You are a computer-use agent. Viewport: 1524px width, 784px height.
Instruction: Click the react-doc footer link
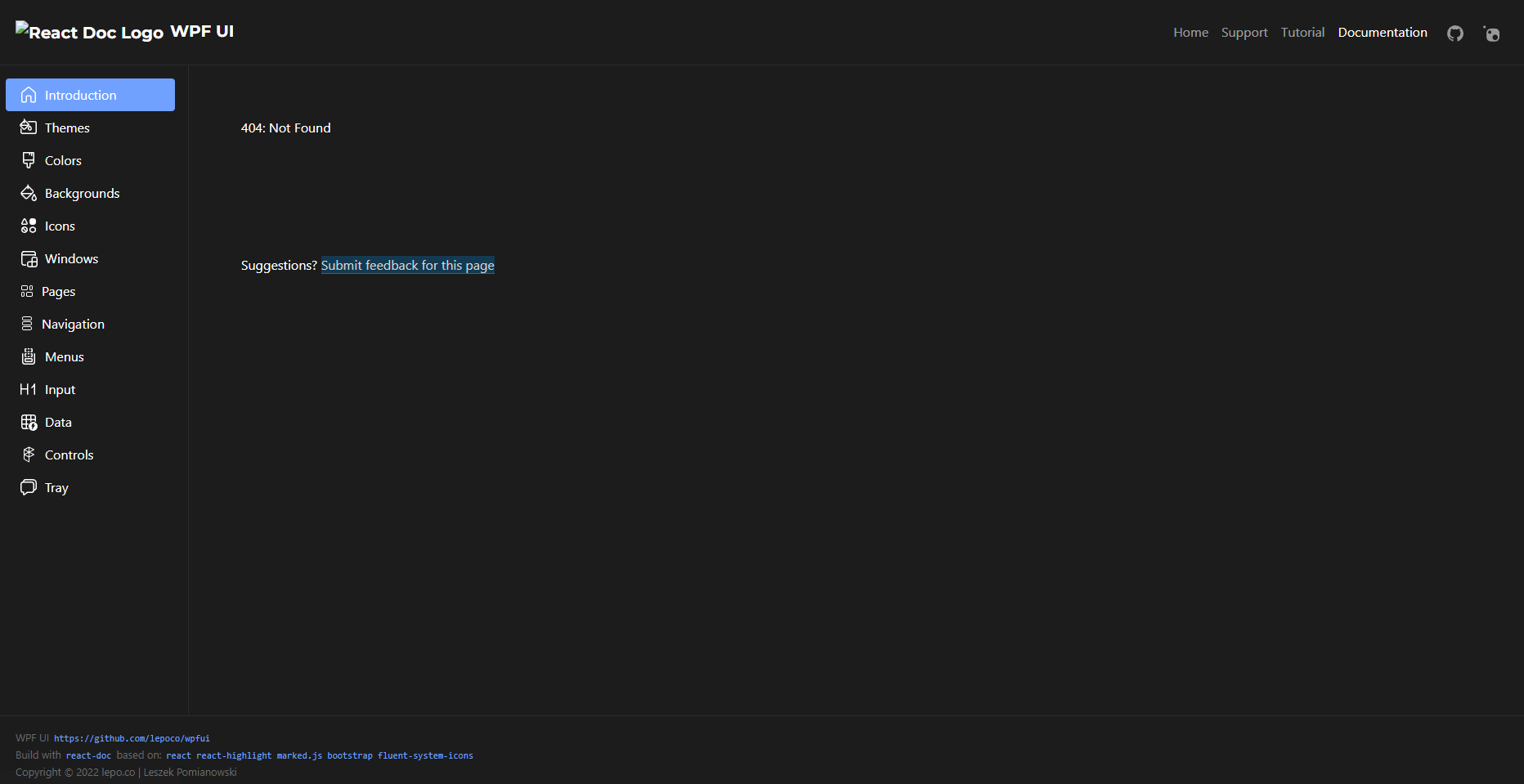[x=88, y=755]
